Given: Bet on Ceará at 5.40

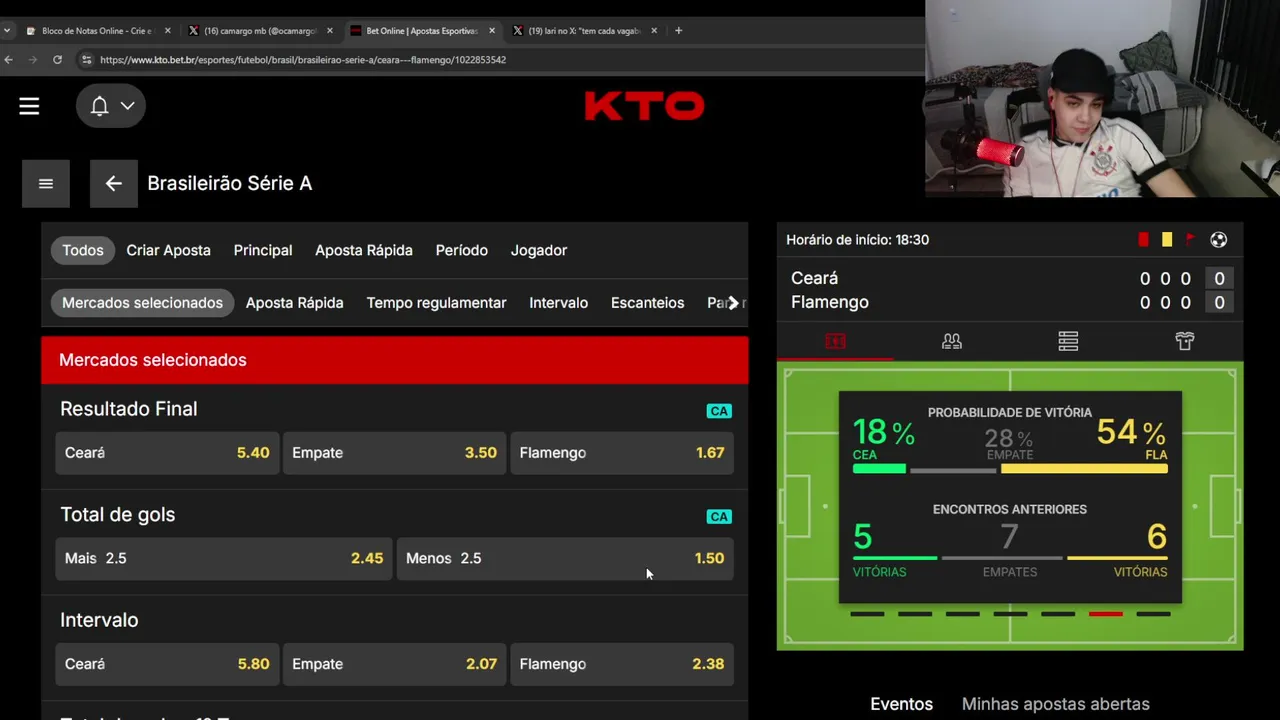Looking at the screenshot, I should click(167, 453).
